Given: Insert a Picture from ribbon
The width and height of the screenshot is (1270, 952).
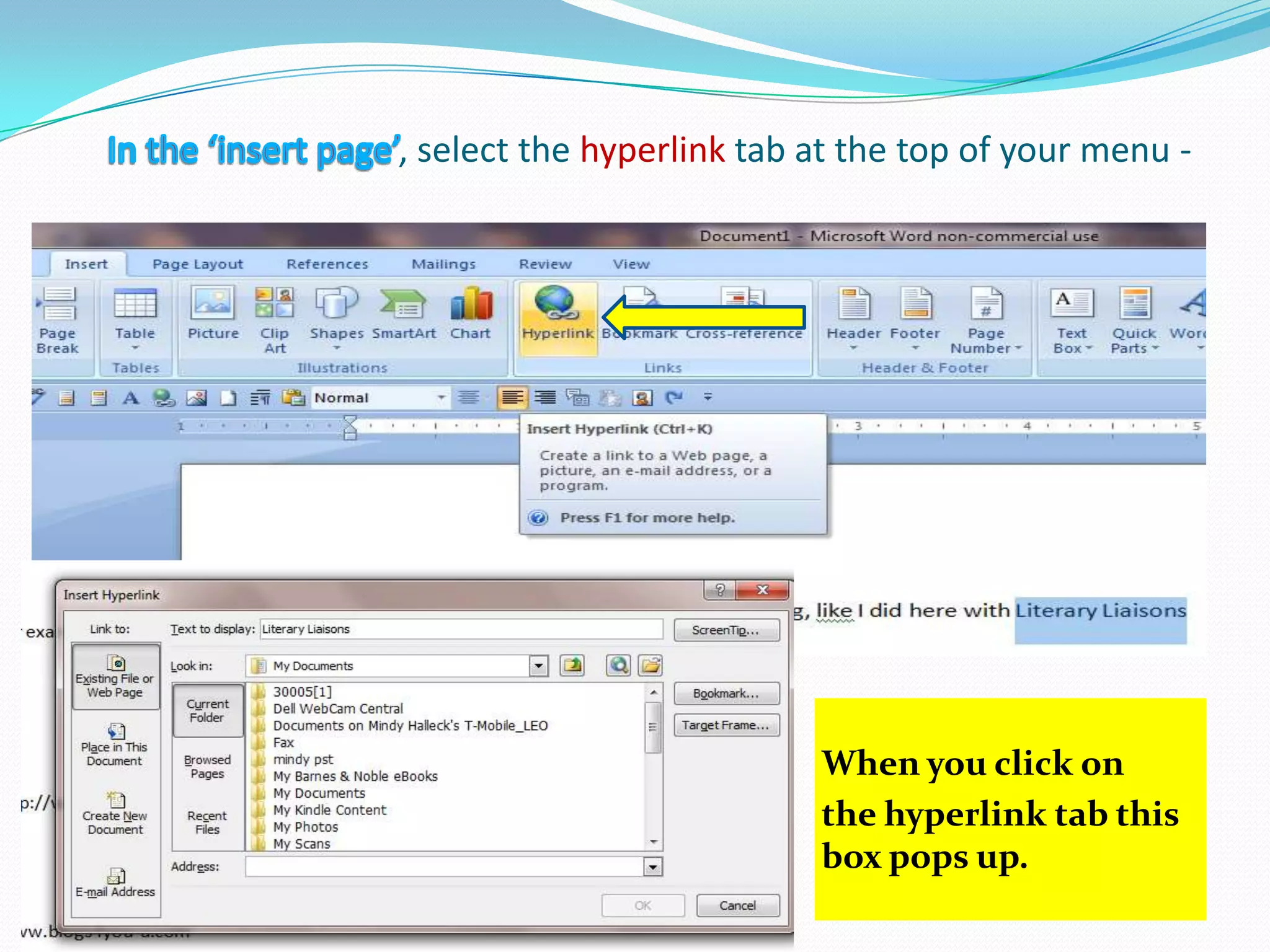Looking at the screenshot, I should tap(213, 314).
